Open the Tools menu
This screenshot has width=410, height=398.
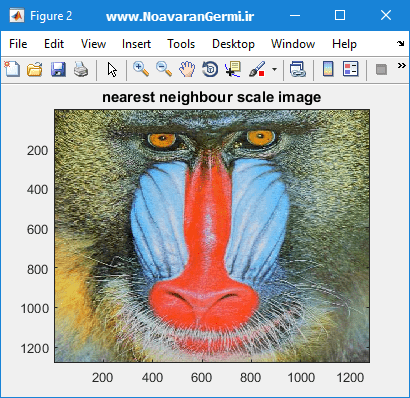(181, 44)
